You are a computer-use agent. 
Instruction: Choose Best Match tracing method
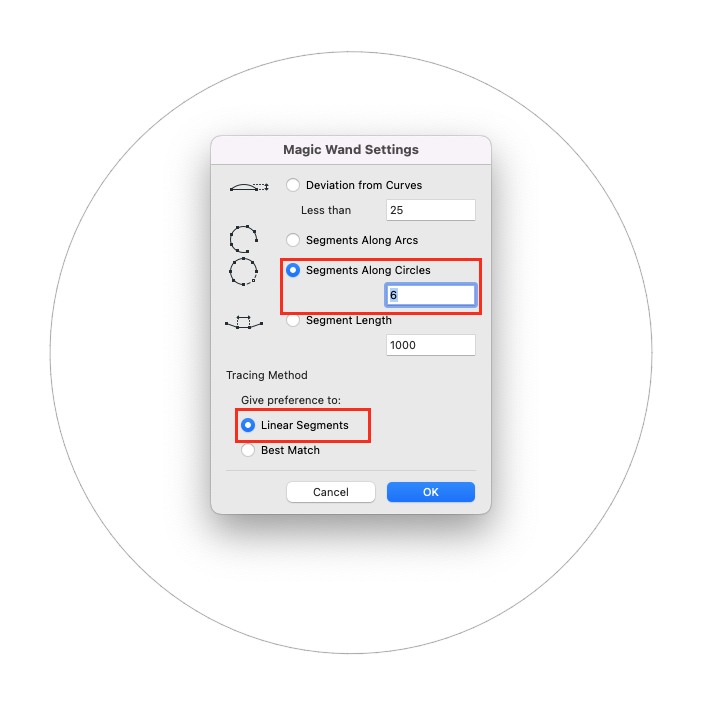click(x=248, y=450)
